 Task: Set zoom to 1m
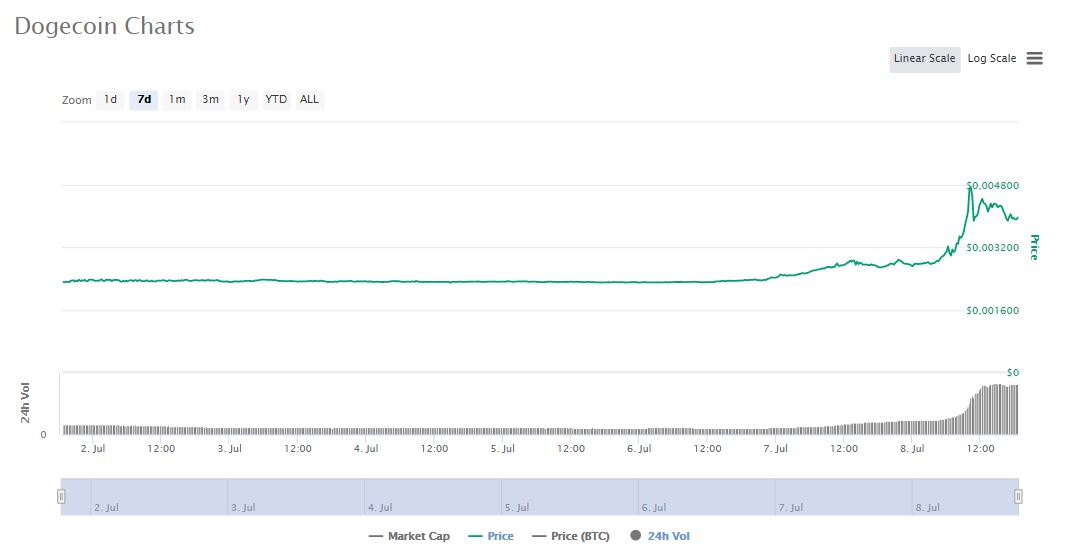click(x=177, y=100)
